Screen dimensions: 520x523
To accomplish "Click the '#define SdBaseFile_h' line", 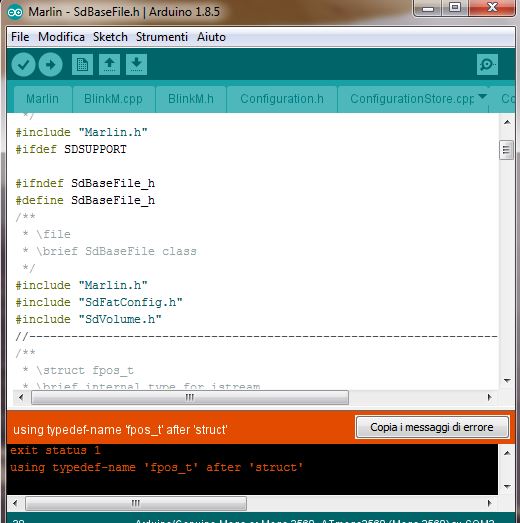I will (85, 200).
